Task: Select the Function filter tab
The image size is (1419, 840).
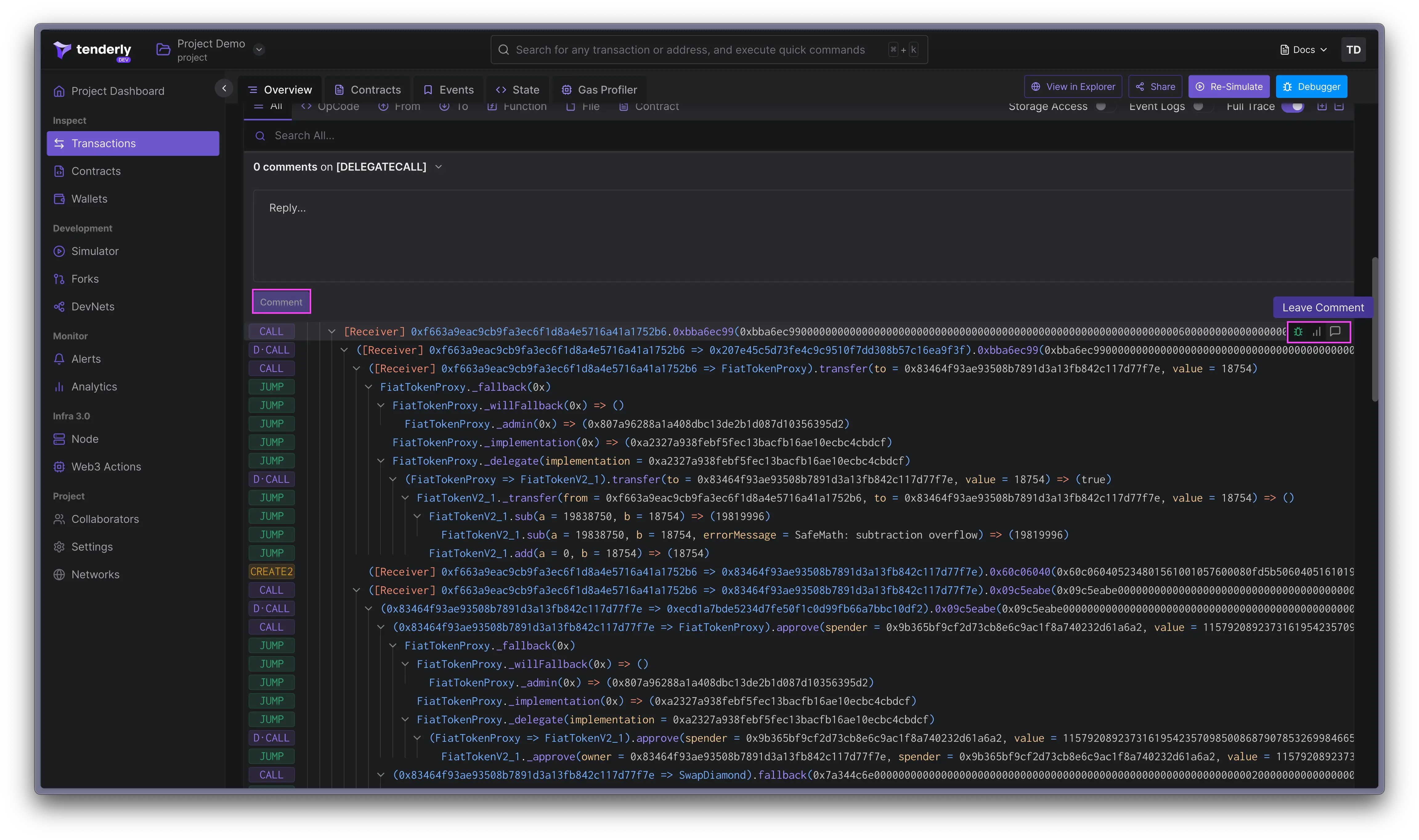Action: point(517,107)
